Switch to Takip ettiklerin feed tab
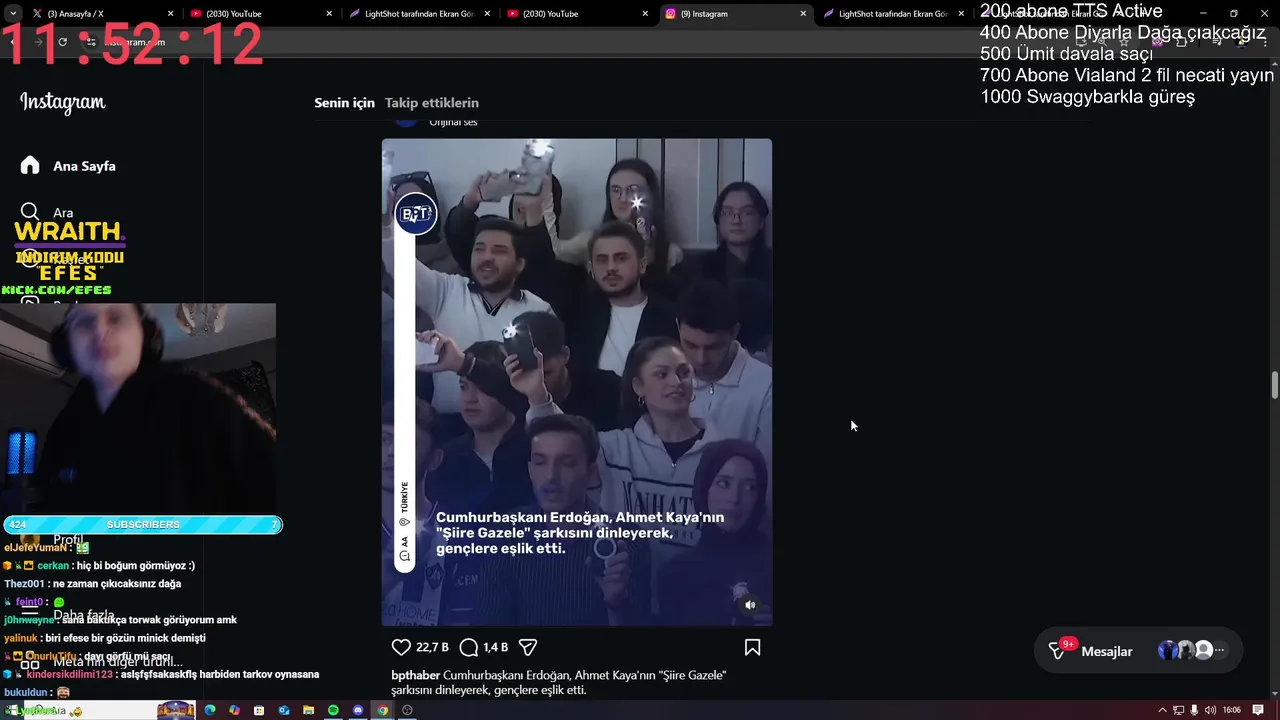This screenshot has height=720, width=1280. (x=432, y=103)
